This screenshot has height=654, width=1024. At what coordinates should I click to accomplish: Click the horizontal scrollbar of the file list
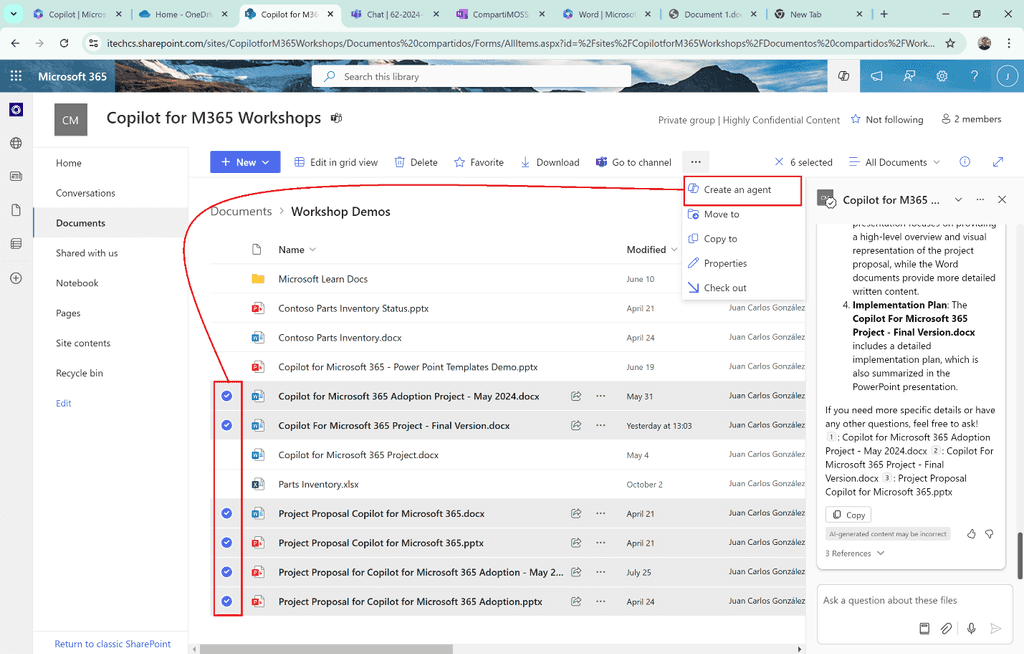click(x=327, y=649)
